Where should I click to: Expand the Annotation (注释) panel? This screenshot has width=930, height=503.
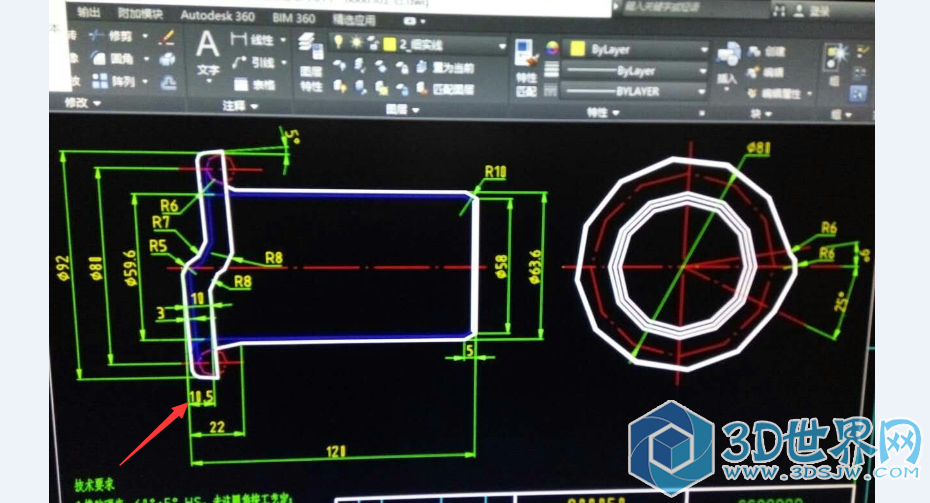(240, 106)
